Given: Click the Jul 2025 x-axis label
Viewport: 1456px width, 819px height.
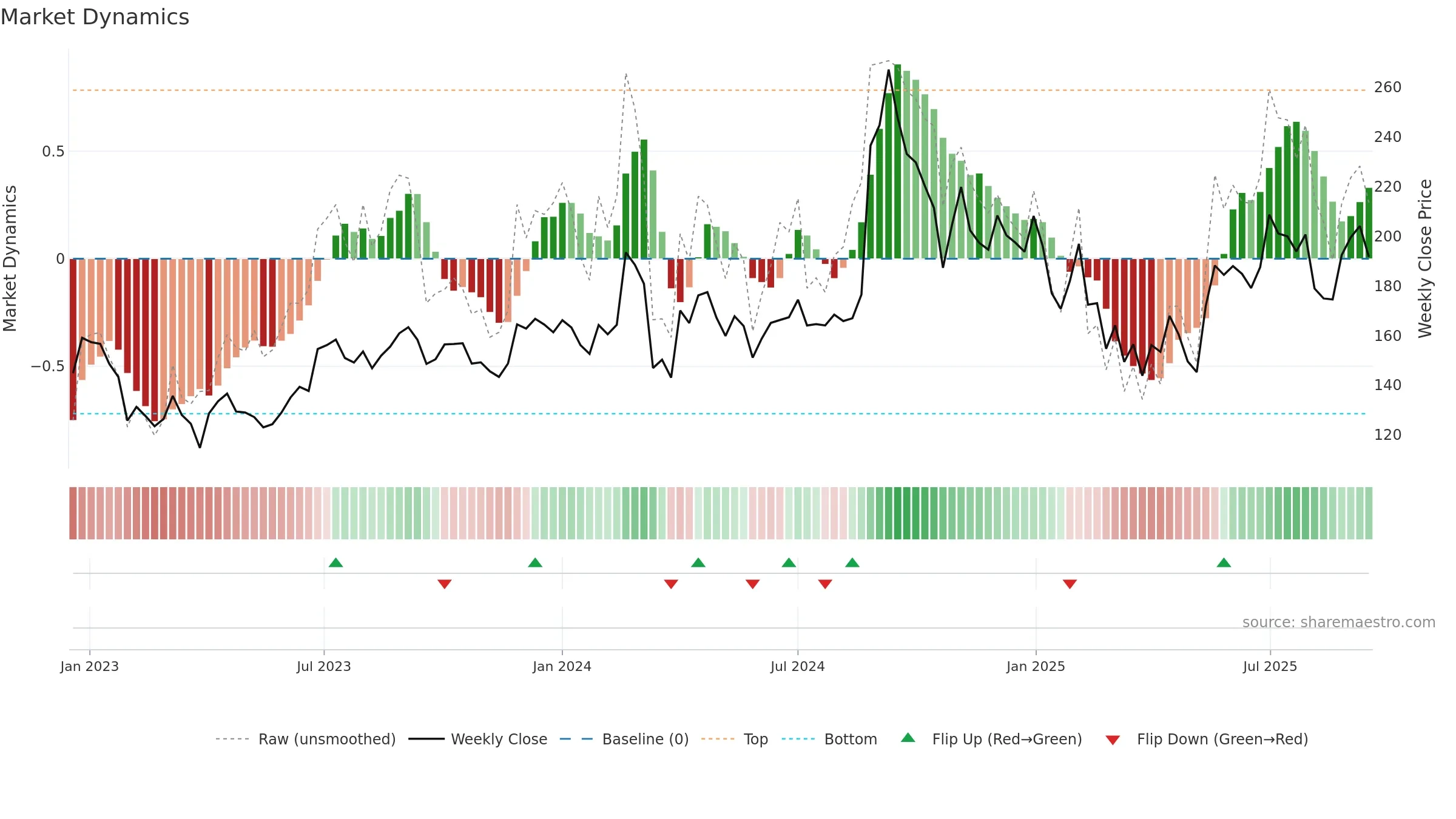Looking at the screenshot, I should pos(1270,666).
